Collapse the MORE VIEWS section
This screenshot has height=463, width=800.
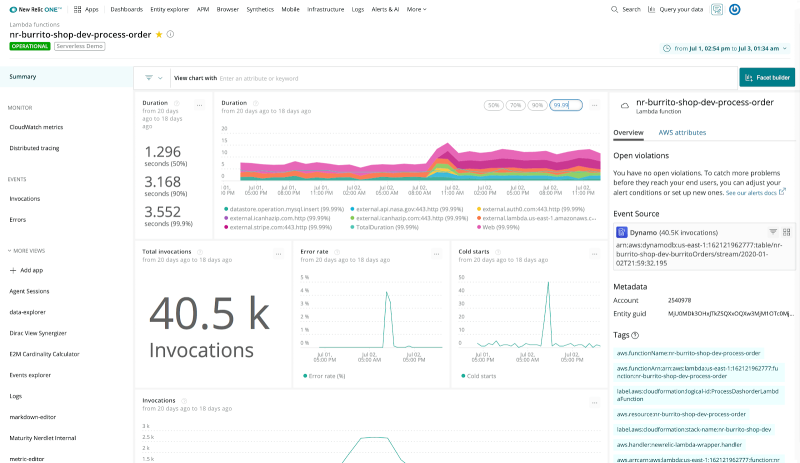coord(27,251)
